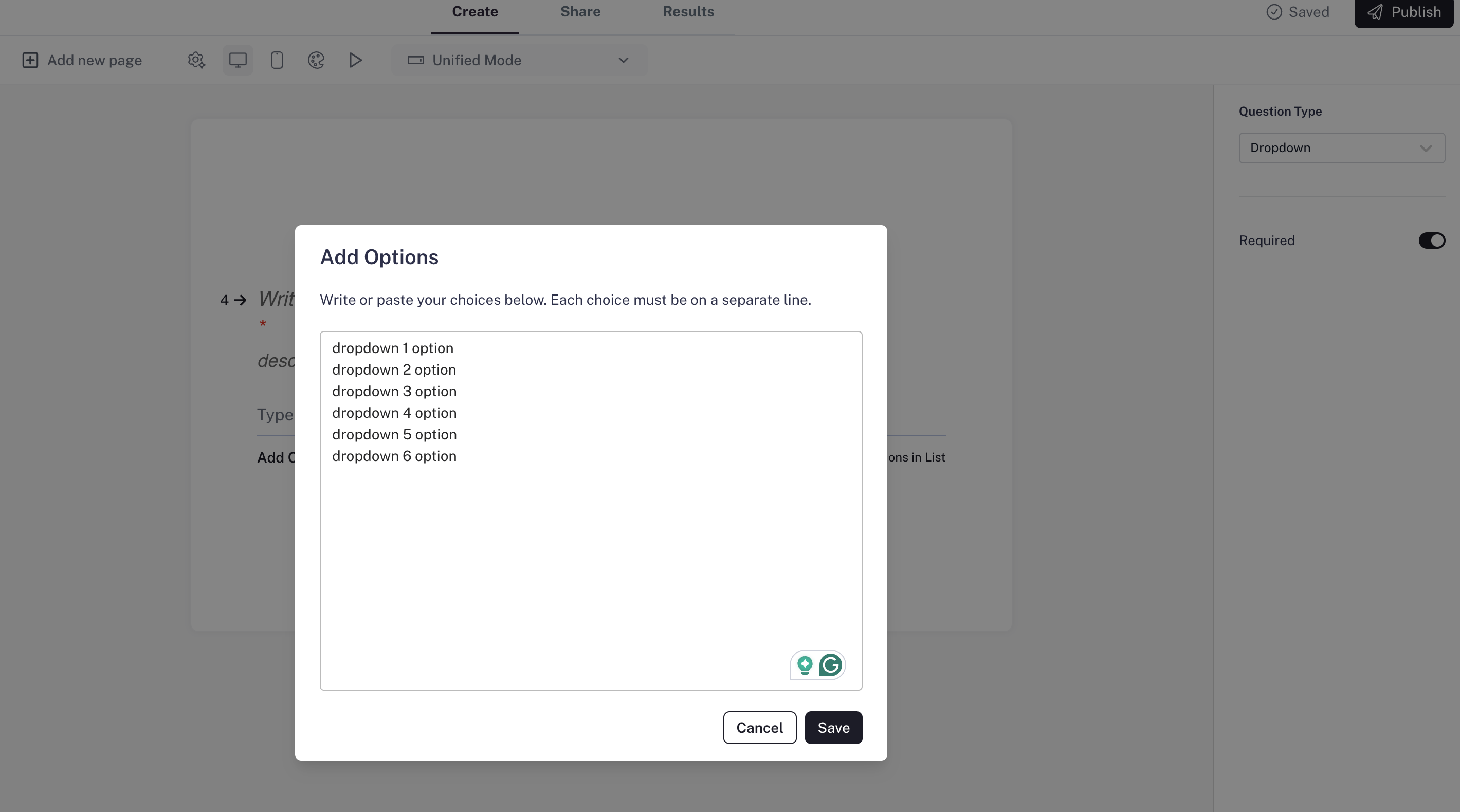Switch to the Share tab

[580, 12]
